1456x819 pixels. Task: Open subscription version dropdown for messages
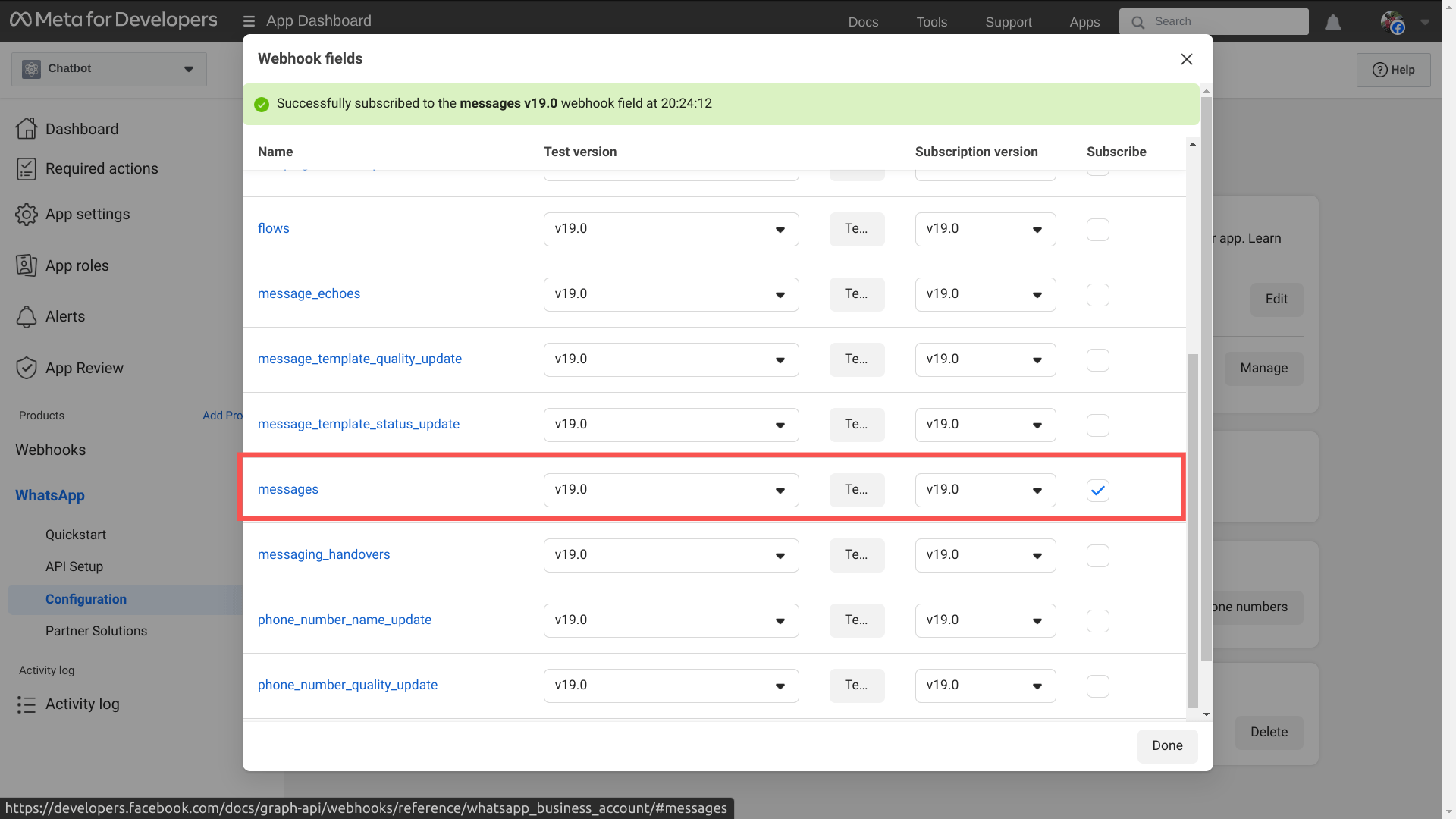pos(985,491)
